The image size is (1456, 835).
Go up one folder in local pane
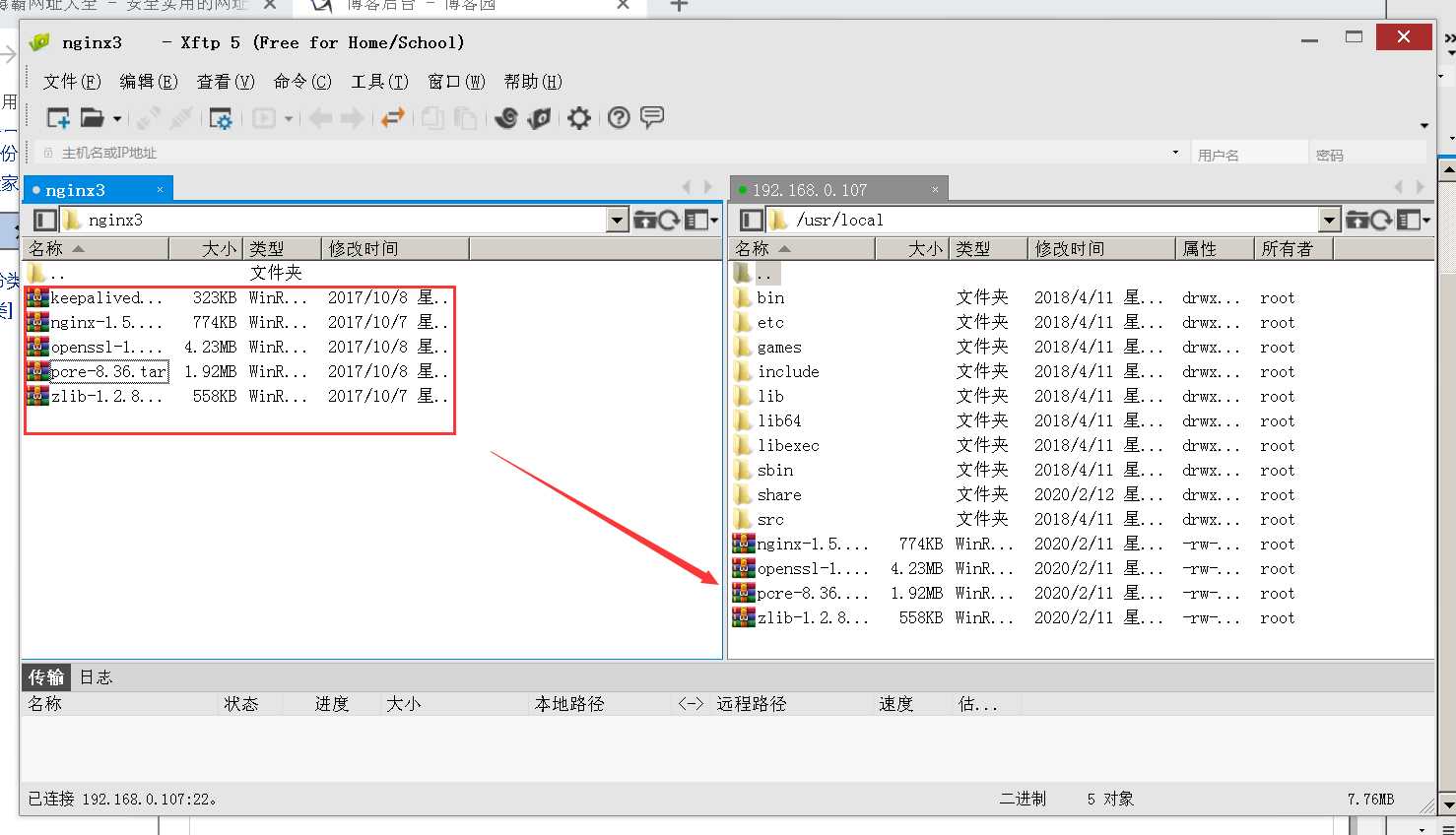[x=645, y=220]
